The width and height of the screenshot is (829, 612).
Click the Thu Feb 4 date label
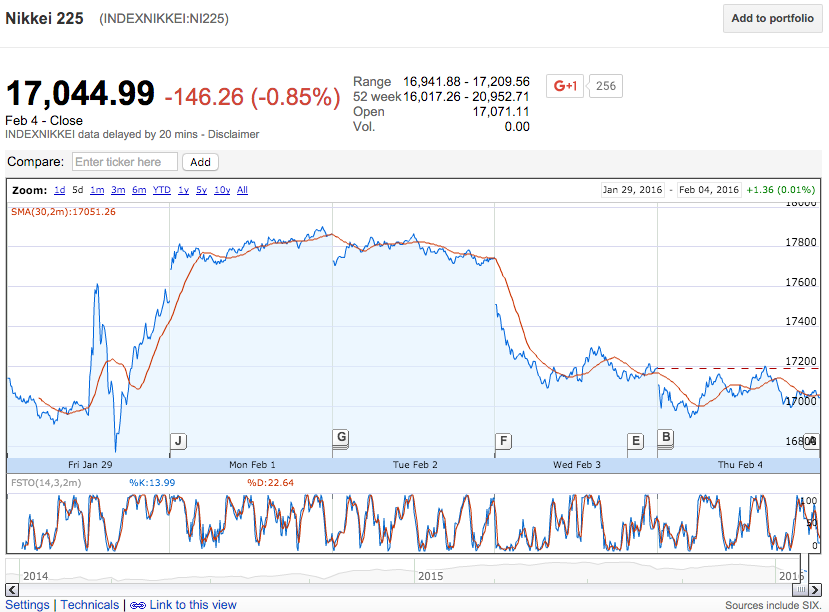740,465
